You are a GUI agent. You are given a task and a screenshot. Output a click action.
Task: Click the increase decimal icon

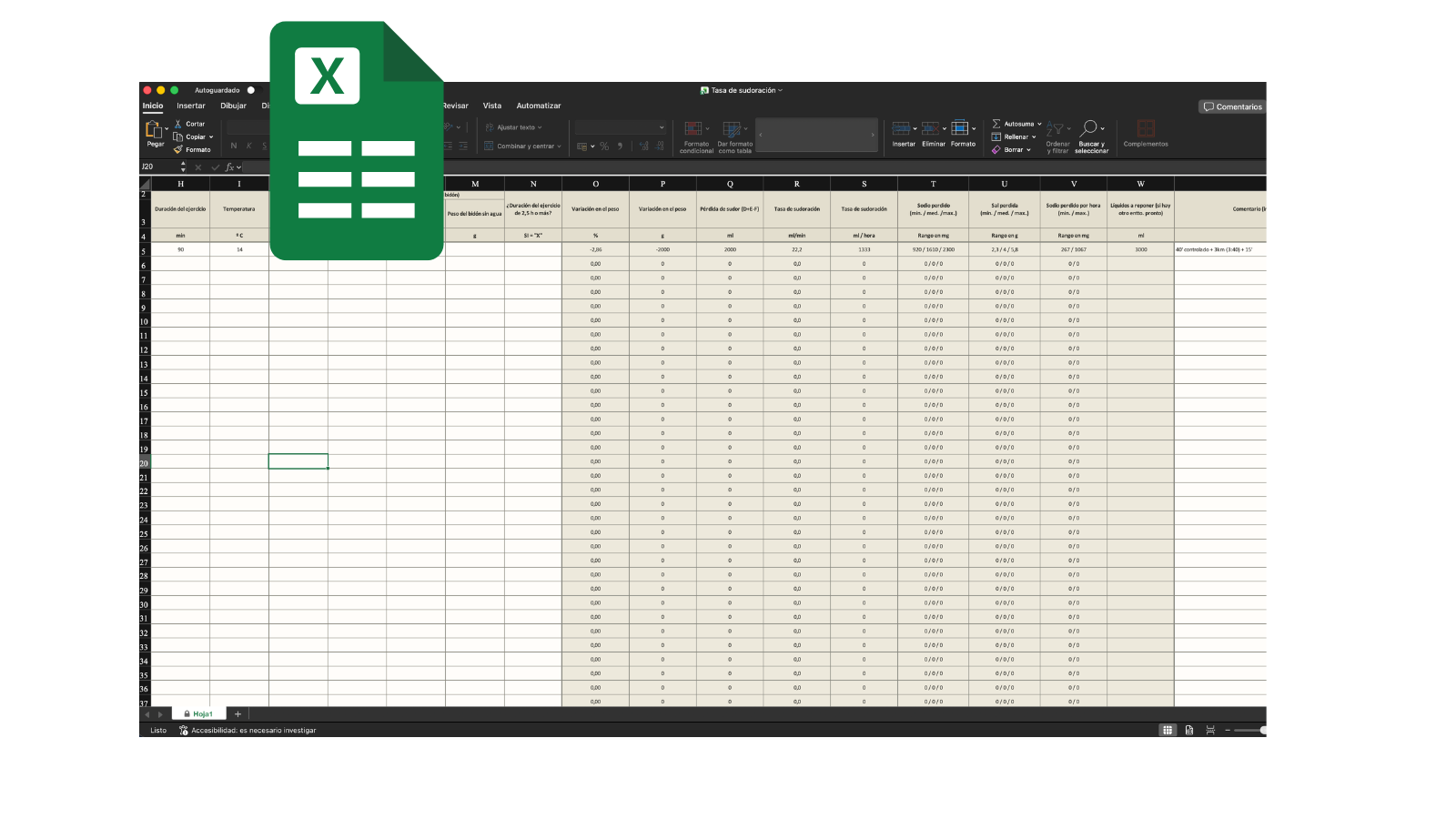644,146
